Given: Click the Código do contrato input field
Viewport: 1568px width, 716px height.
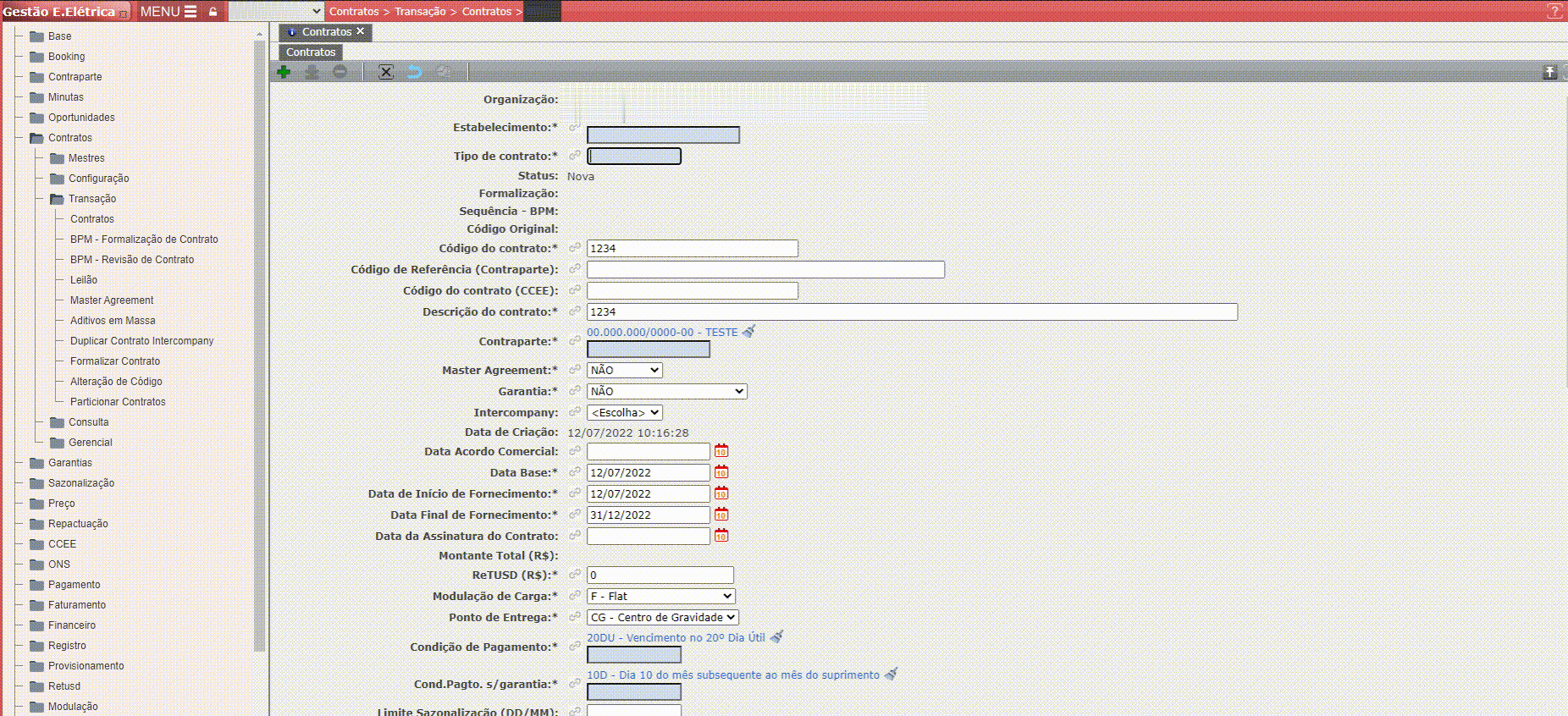Looking at the screenshot, I should click(692, 249).
